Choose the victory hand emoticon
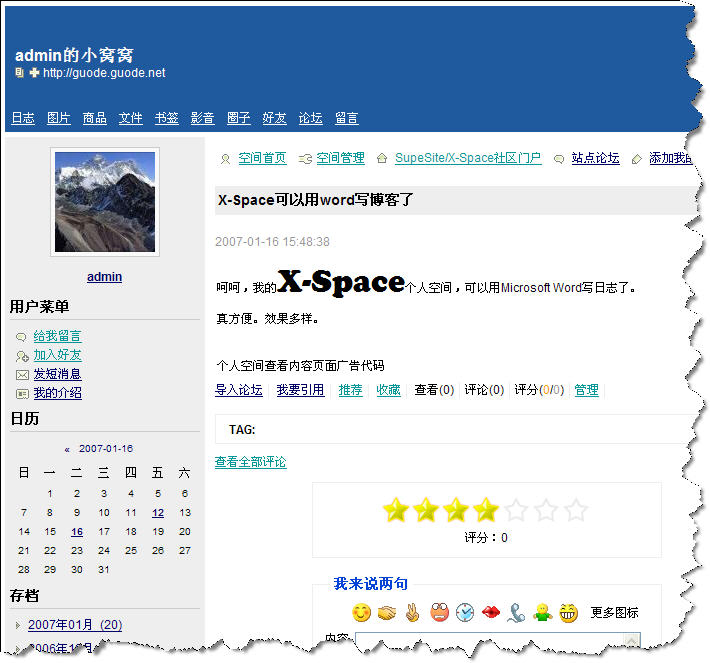 click(x=413, y=613)
